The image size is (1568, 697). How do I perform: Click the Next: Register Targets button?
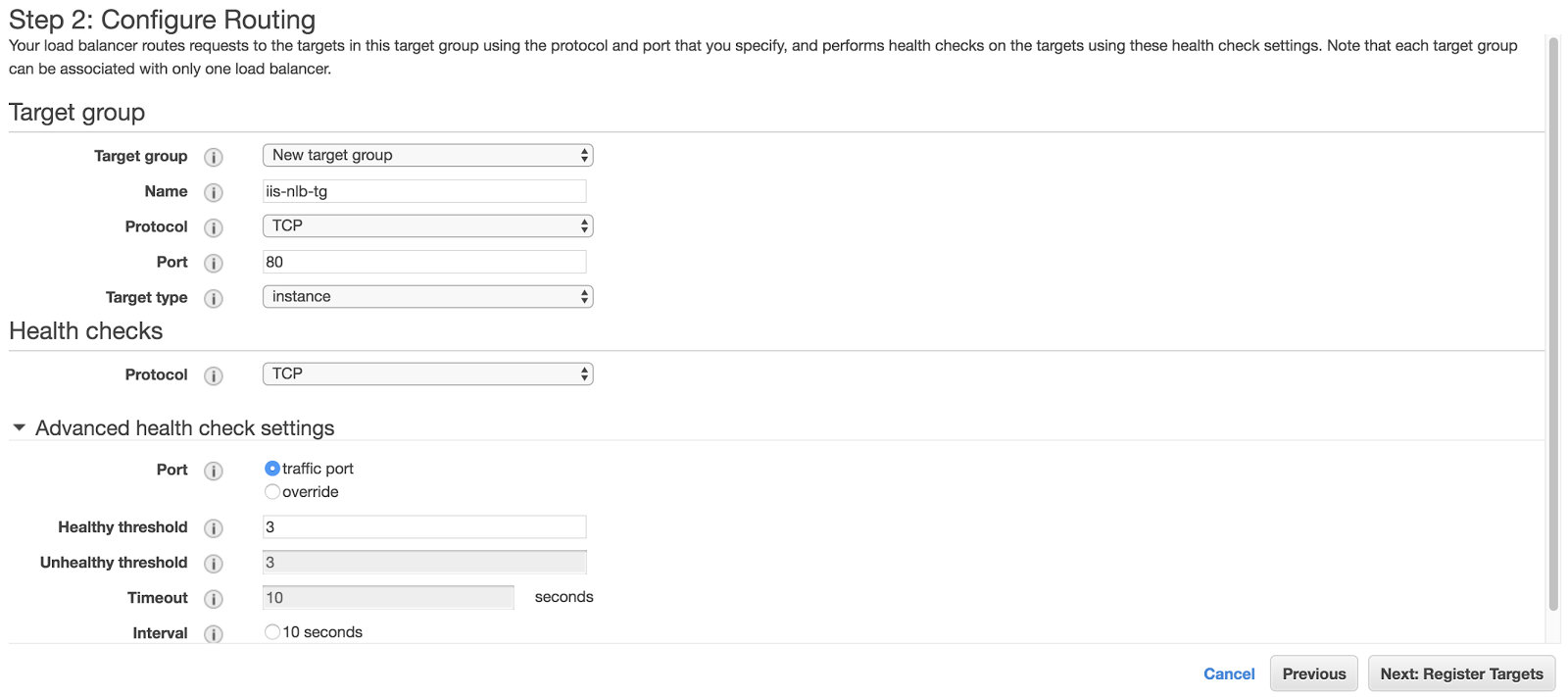pos(1461,673)
